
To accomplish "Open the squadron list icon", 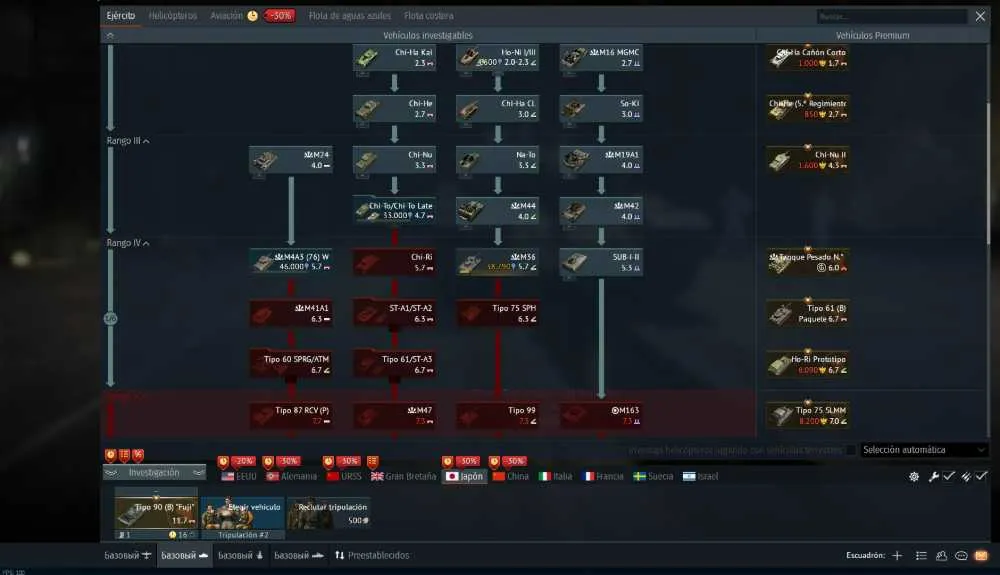I will click(x=921, y=555).
